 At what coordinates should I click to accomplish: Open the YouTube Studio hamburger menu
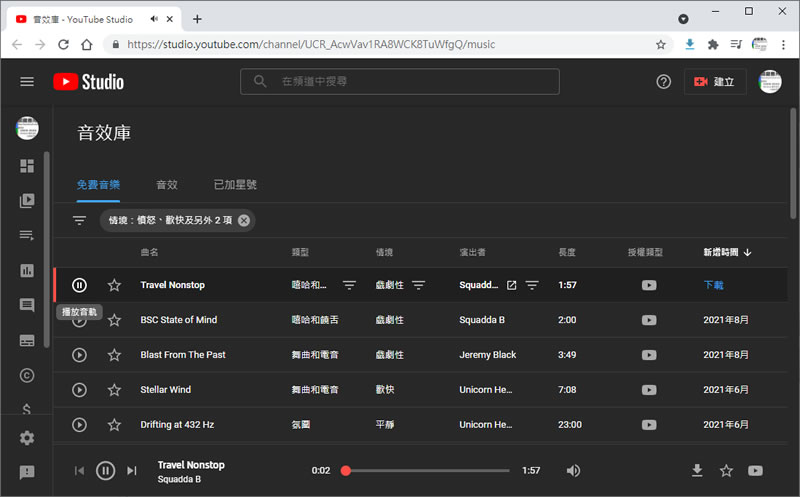[x=27, y=82]
